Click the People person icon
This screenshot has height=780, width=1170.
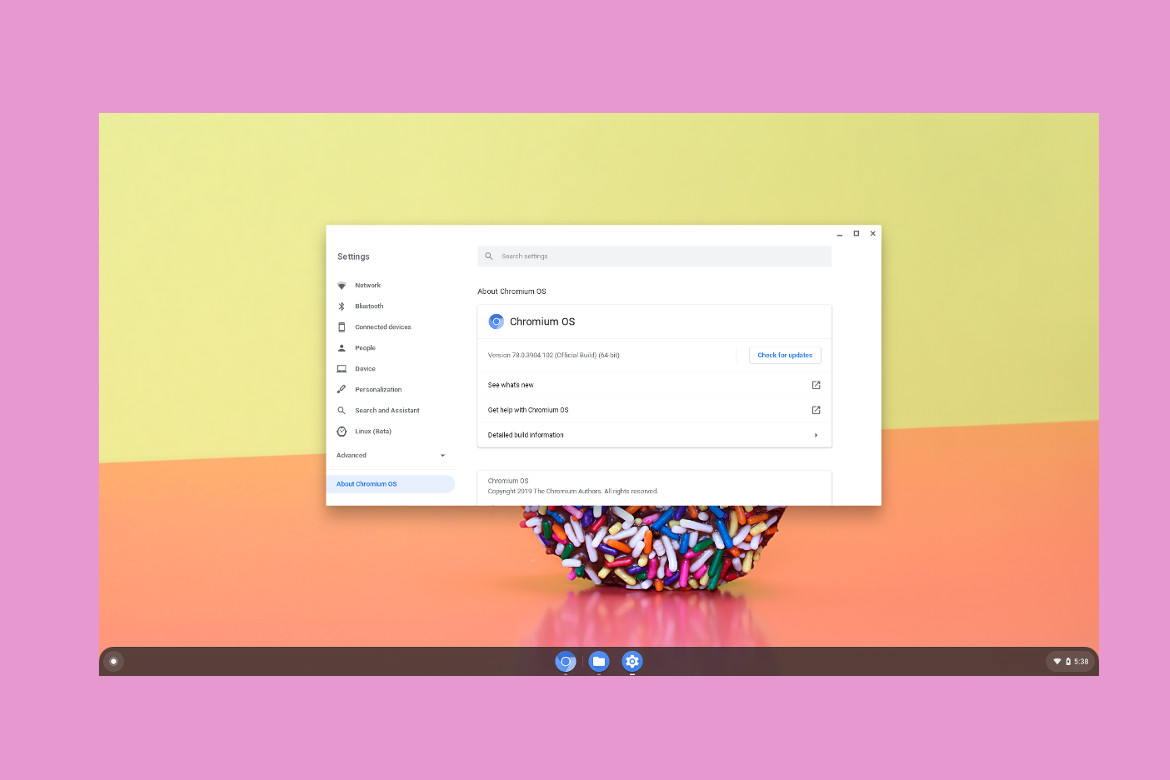point(342,348)
